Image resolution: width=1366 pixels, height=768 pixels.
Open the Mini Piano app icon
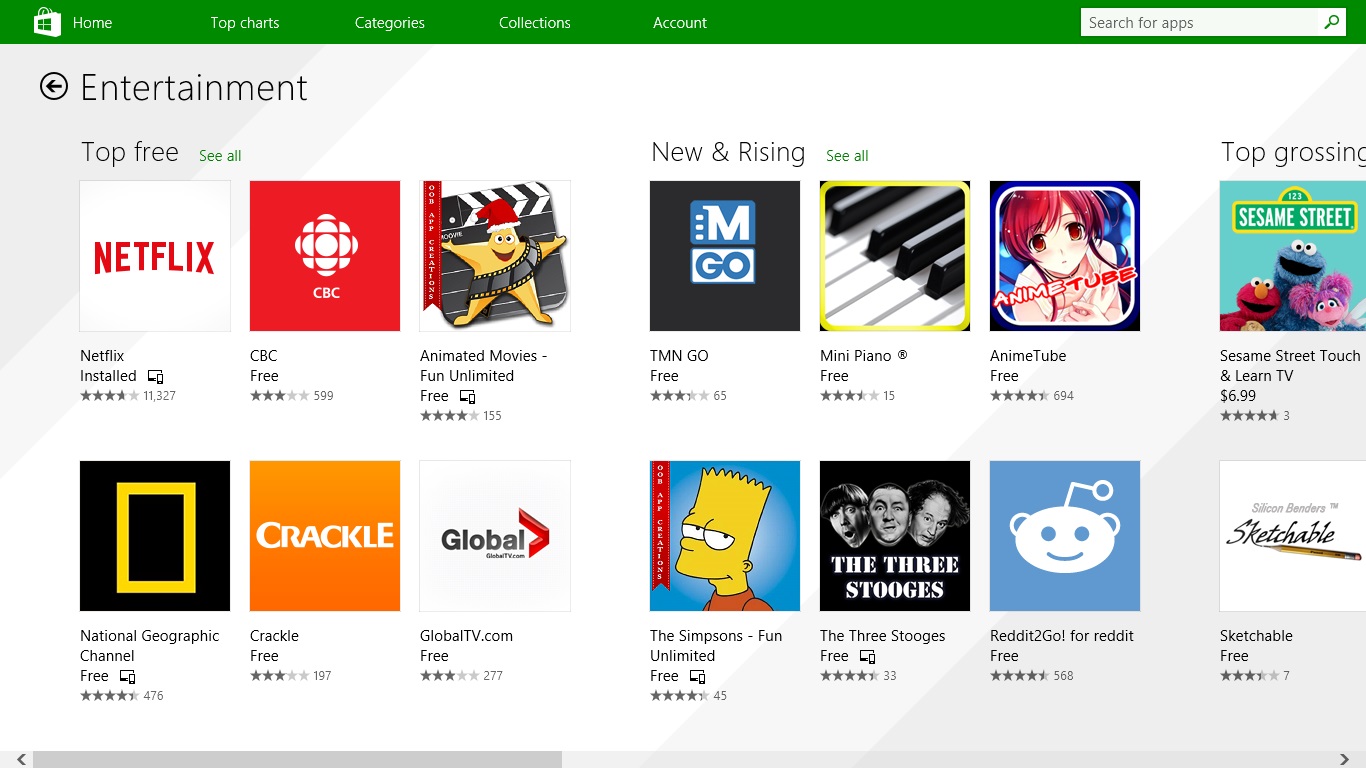click(x=895, y=256)
